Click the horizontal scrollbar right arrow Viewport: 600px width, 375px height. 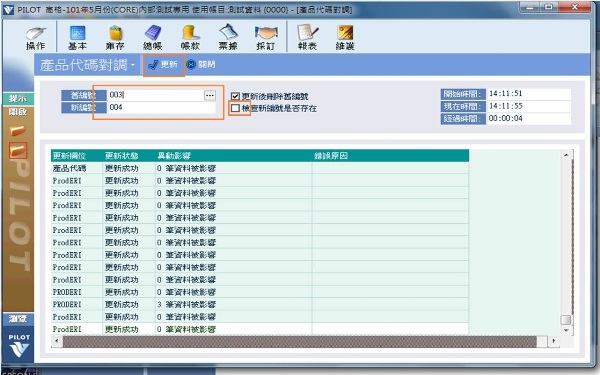[x=554, y=341]
